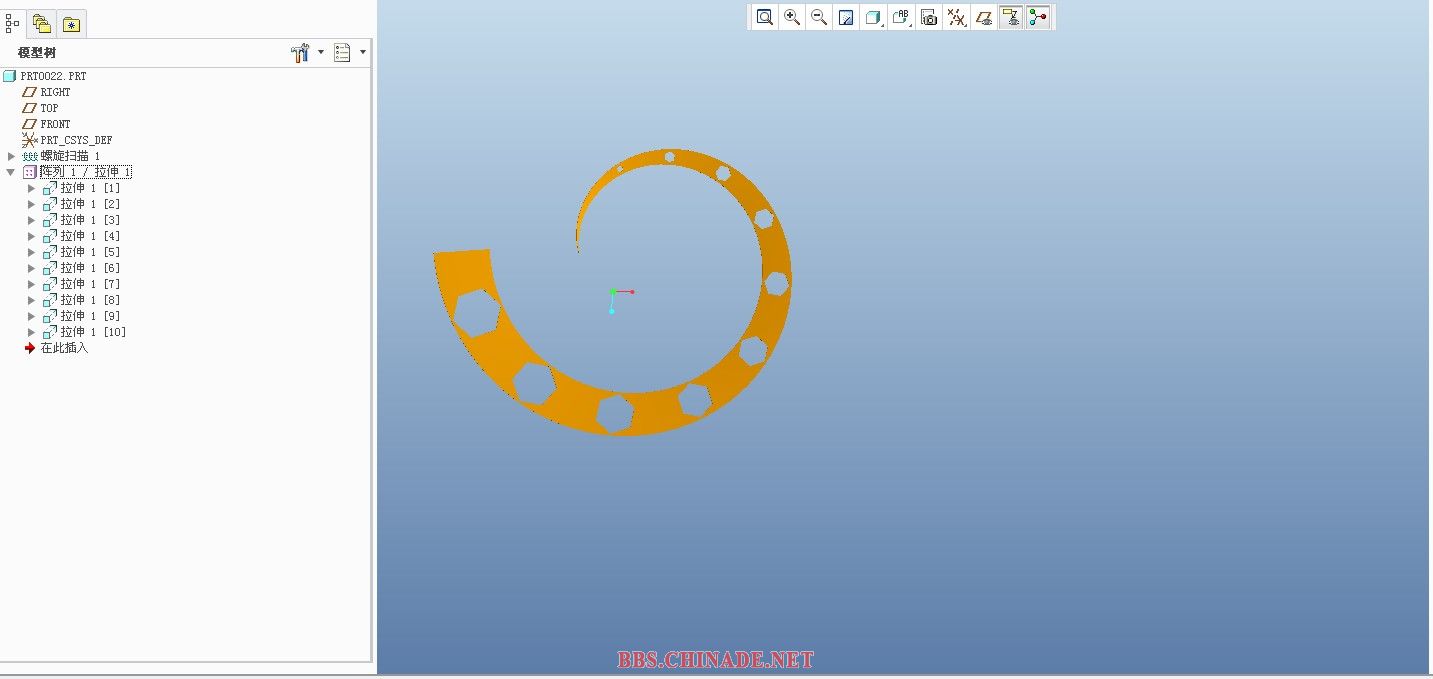This screenshot has height=679, width=1433.
Task: Select the TOP datum plane
Action: click(49, 108)
